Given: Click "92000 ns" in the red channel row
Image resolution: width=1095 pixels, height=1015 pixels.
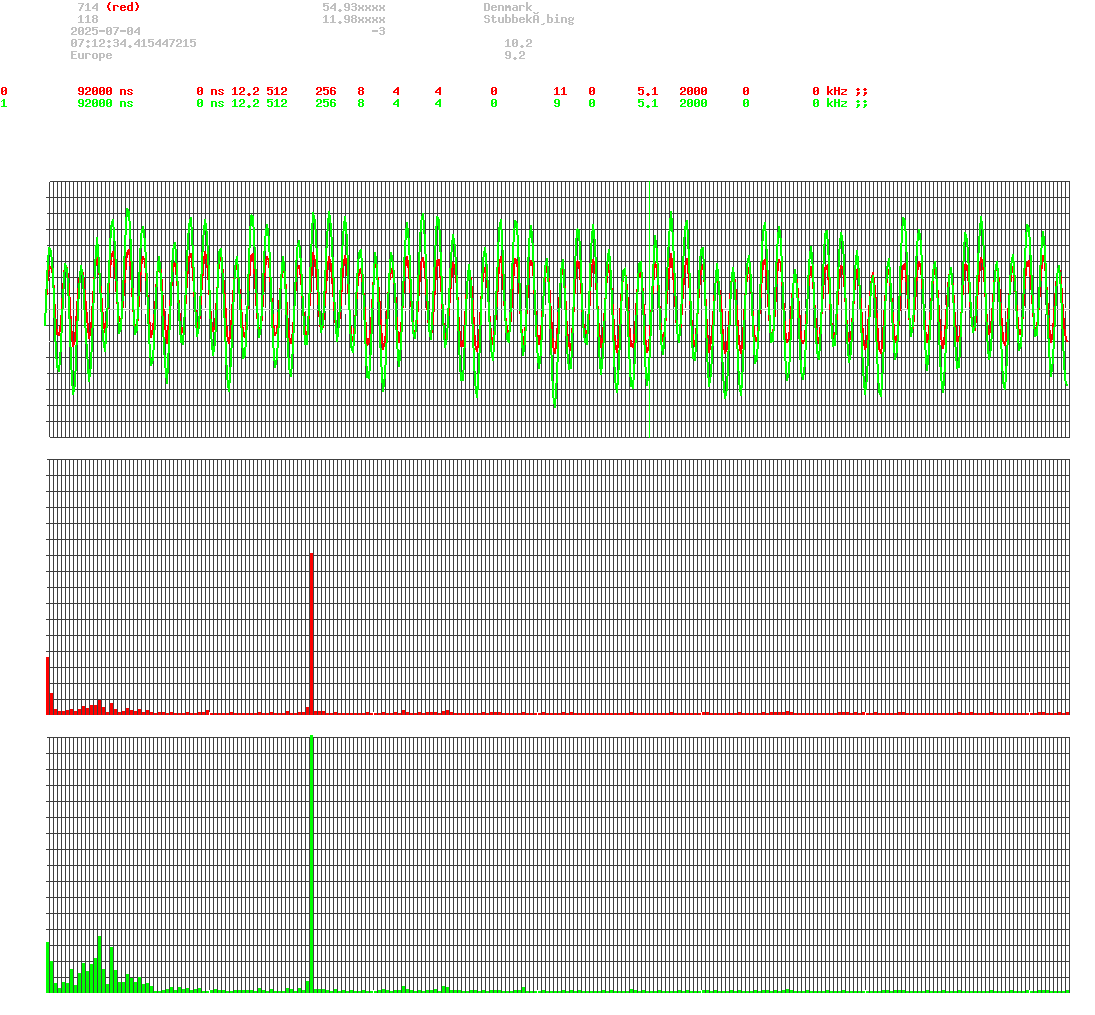Looking at the screenshot, I should [105, 92].
